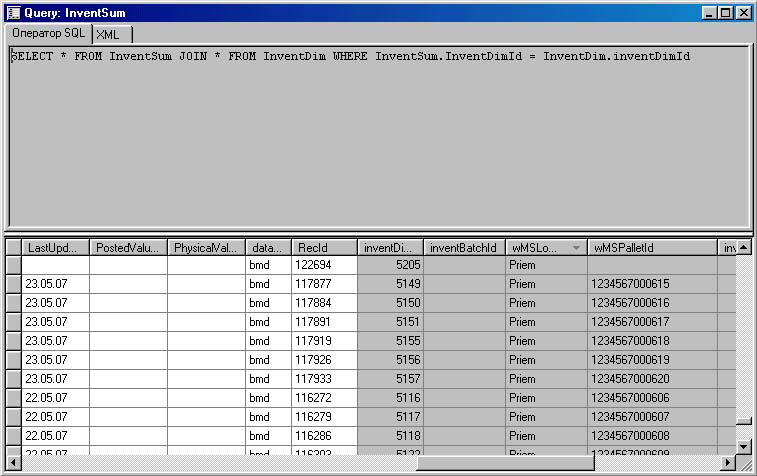Select row marker for RecId 117891
Viewport: 757px width, 476px height.
[14, 322]
